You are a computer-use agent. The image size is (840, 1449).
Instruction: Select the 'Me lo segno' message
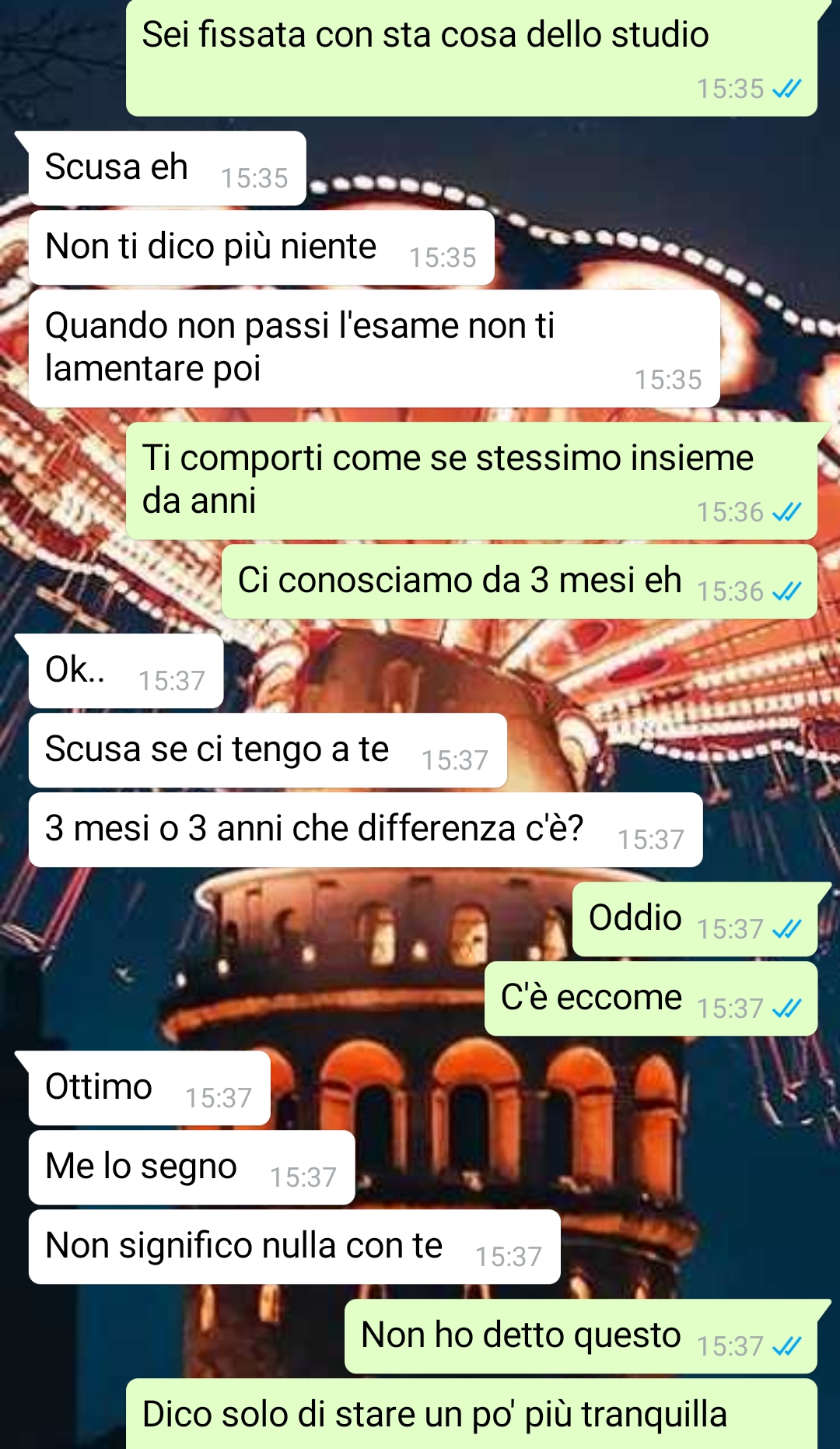(191, 1167)
